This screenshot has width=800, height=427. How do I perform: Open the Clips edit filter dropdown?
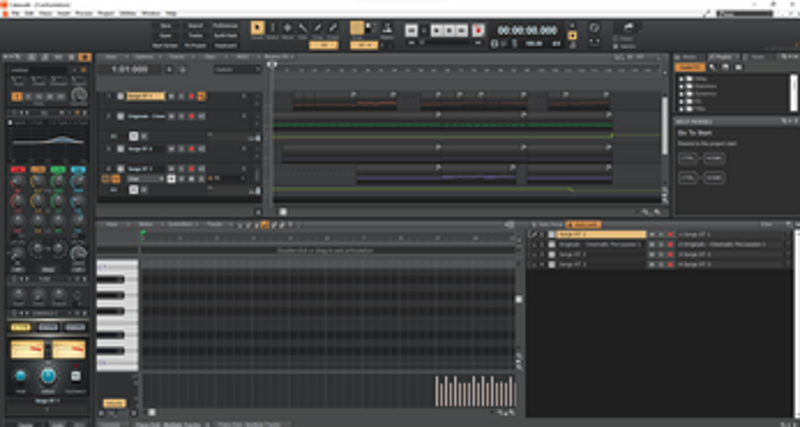[145, 179]
